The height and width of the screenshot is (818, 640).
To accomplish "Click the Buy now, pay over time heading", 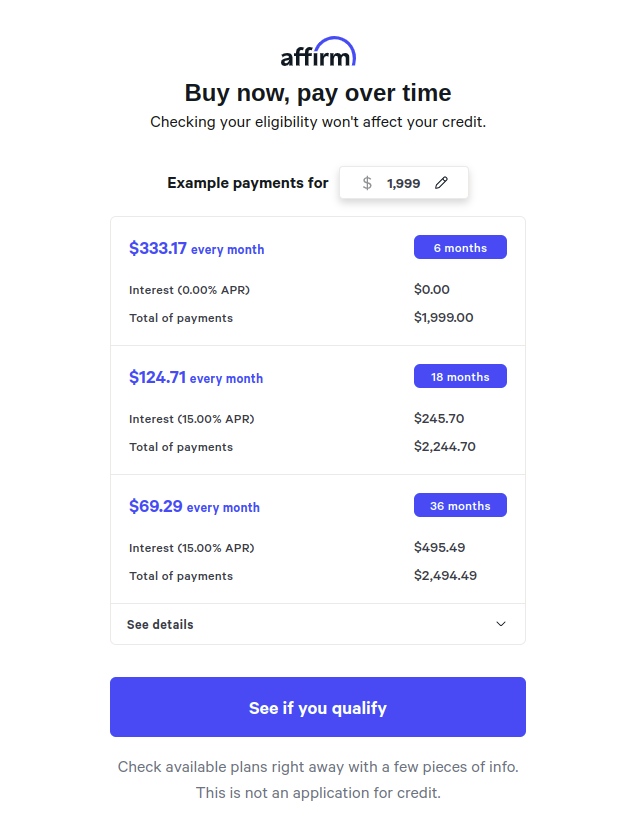I will point(318,93).
